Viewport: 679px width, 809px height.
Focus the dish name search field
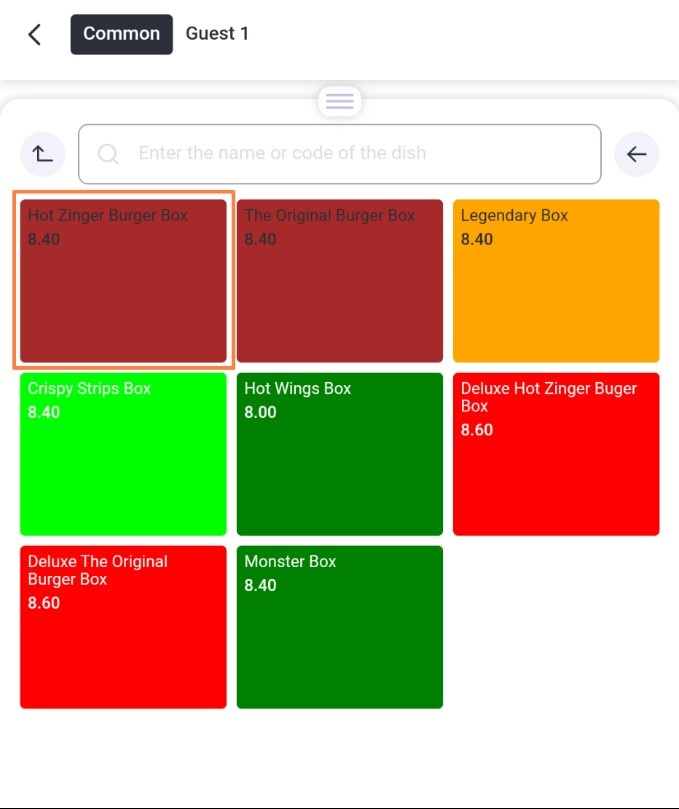pyautogui.click(x=340, y=154)
